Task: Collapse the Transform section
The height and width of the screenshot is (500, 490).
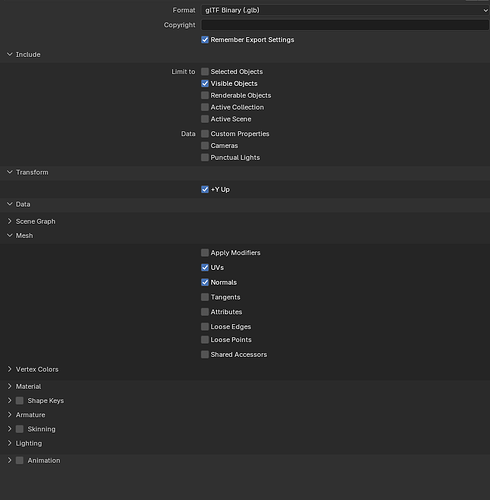Action: click(10, 172)
